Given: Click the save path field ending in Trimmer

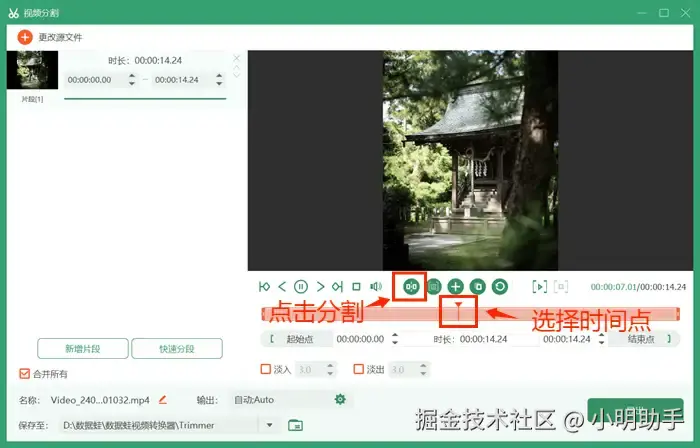Looking at the screenshot, I should (x=158, y=425).
